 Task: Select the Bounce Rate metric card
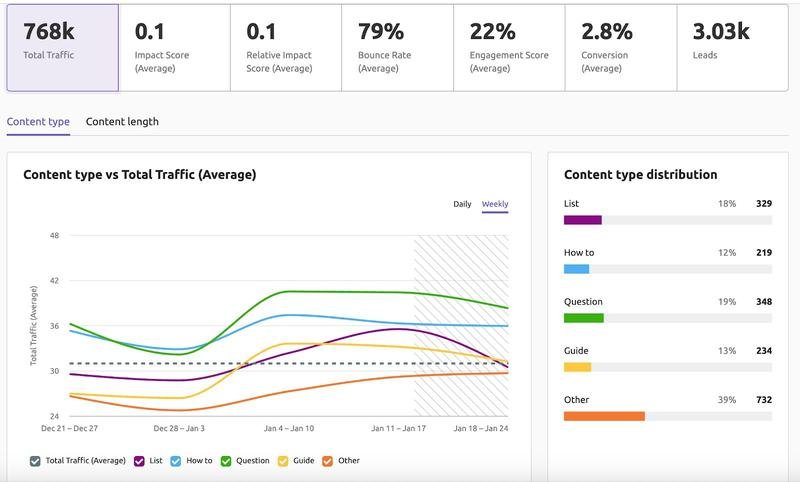pyautogui.click(x=396, y=47)
